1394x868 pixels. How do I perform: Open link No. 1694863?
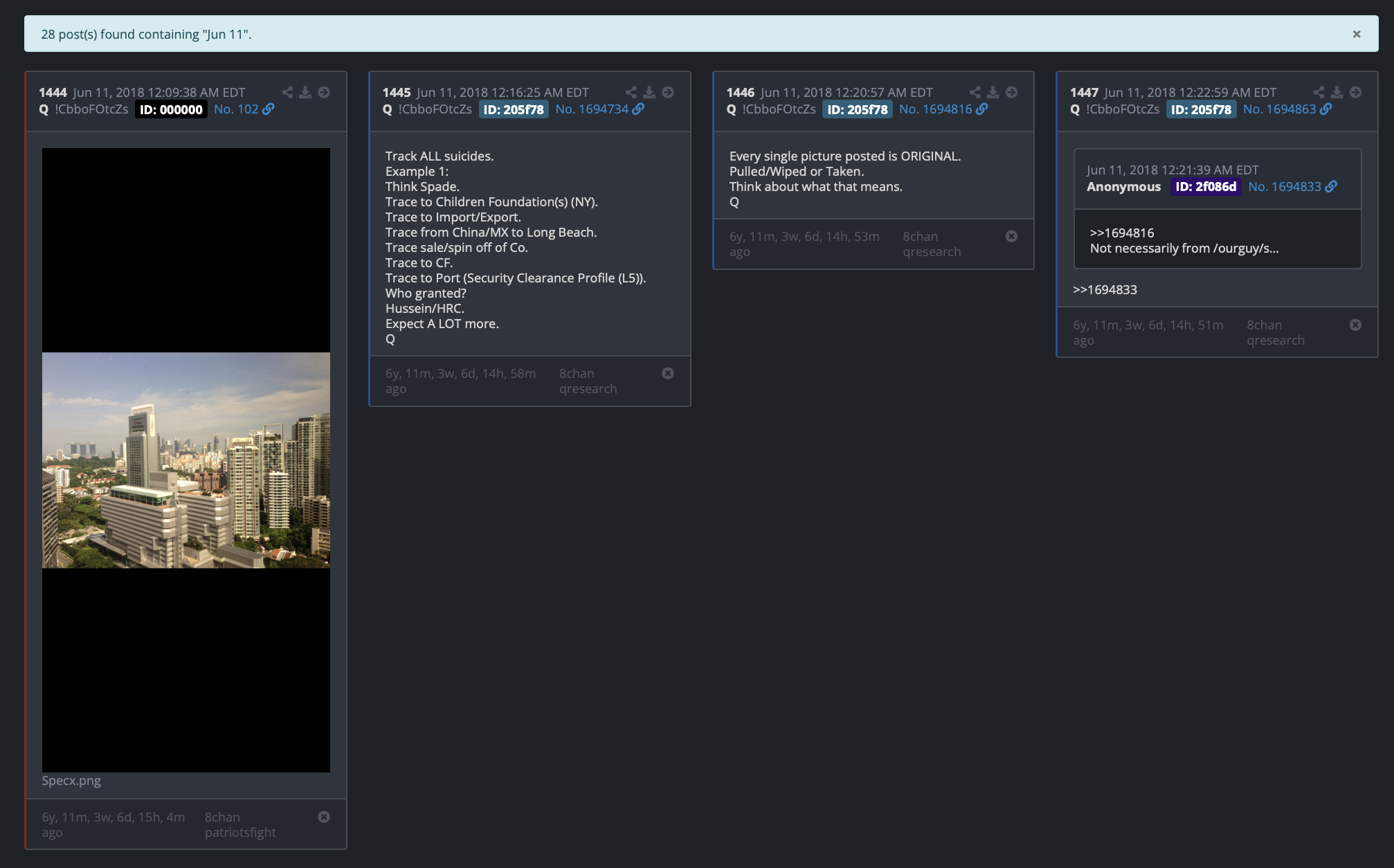[1287, 109]
